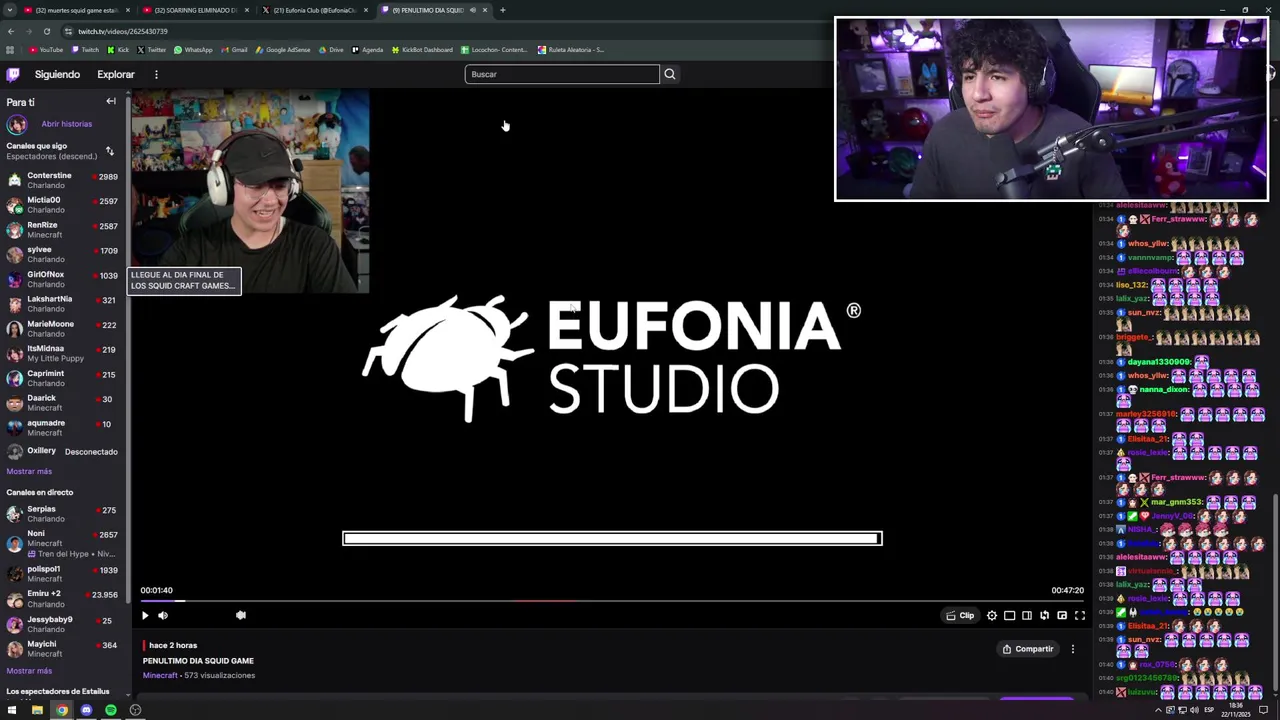The image size is (1280, 720).
Task: Open Jessybaby9 live channel
Action: (x=62, y=624)
